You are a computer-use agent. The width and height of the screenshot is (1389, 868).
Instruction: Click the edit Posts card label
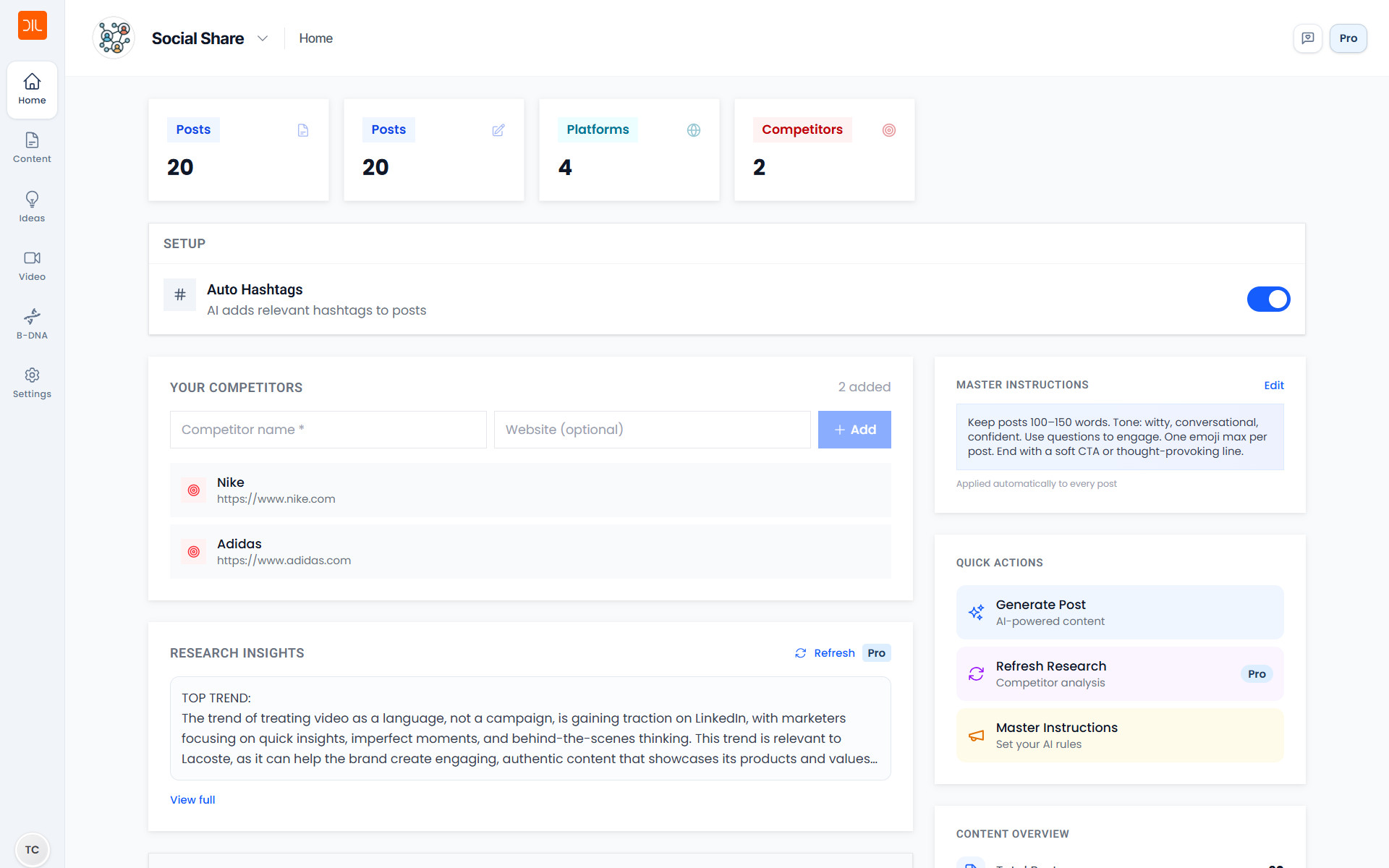[x=388, y=129]
